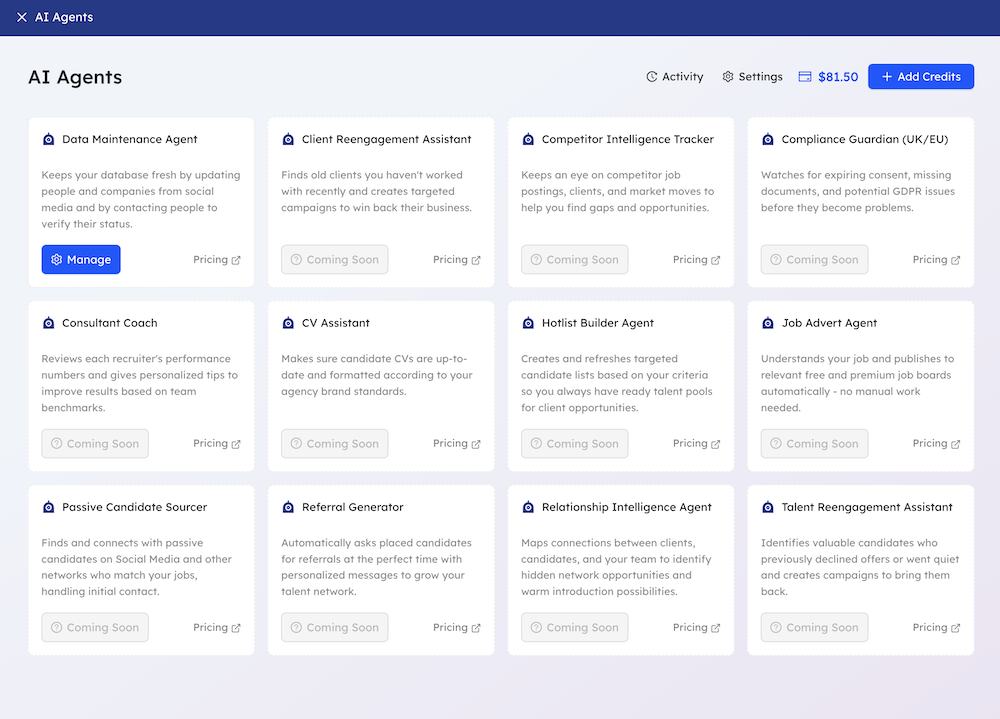Viewport: 1000px width, 719px height.
Task: Click the Client Reengagement Assistant agent icon
Action: (289, 140)
